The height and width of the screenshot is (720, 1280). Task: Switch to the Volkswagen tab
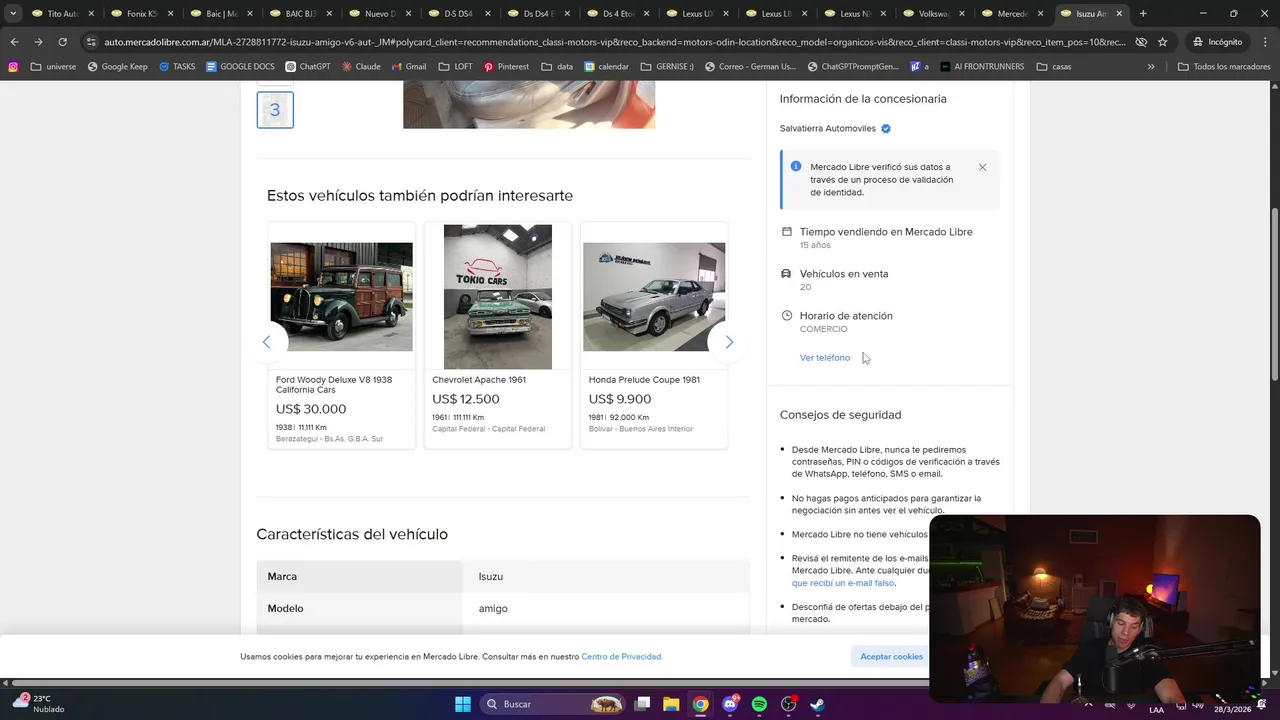coord(933,14)
